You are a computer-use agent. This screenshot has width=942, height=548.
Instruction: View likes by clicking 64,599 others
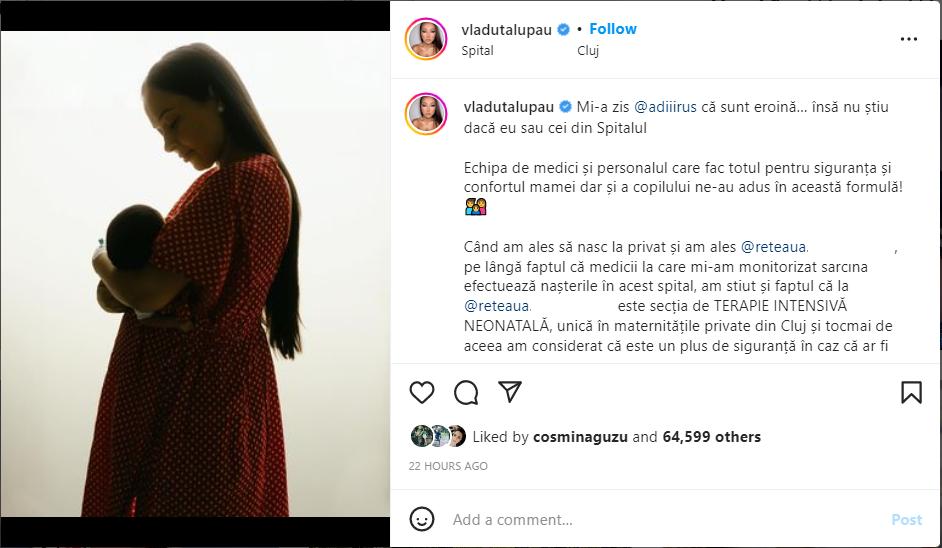pos(711,437)
